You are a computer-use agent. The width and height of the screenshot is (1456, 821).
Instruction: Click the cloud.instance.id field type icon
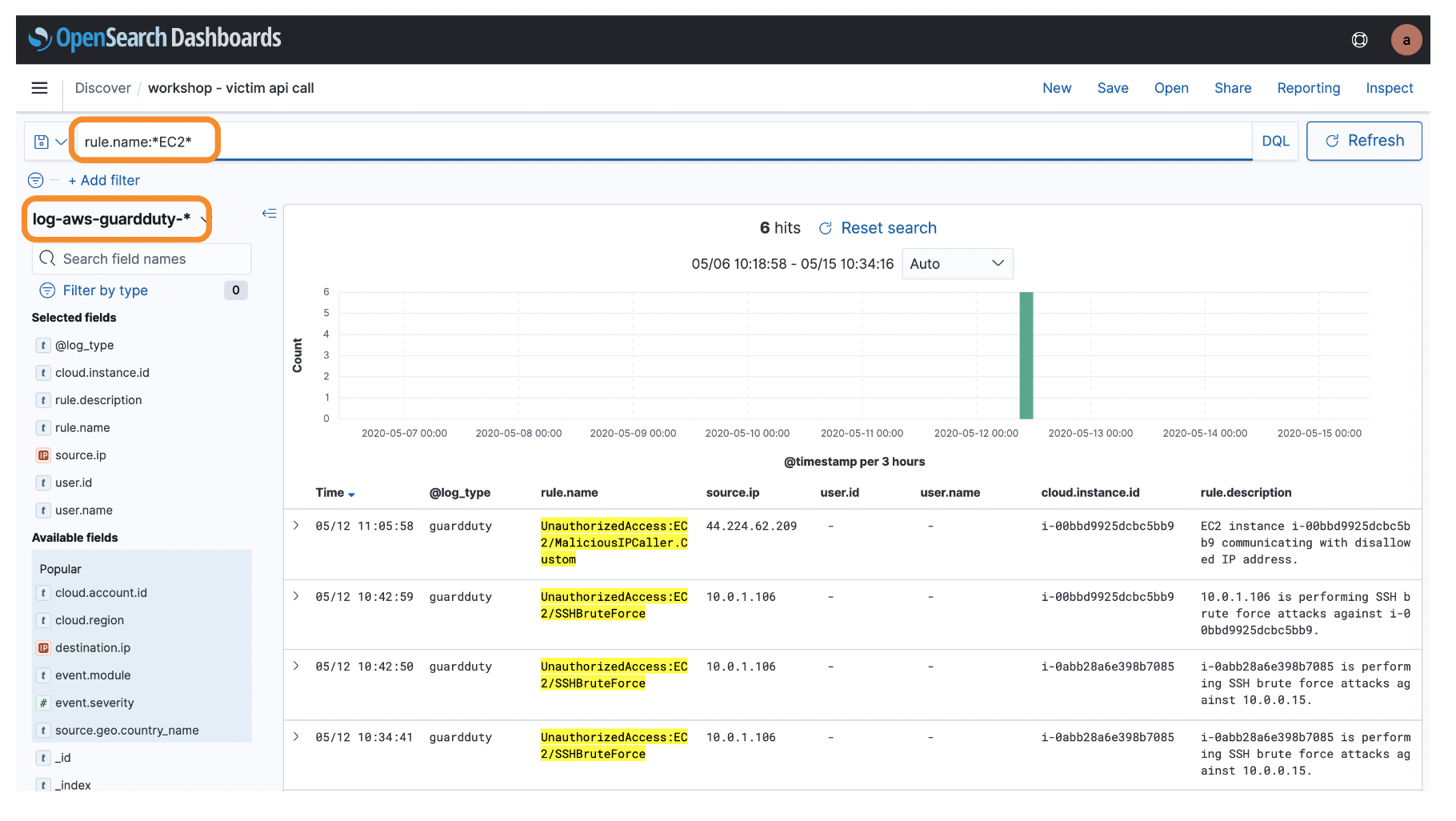point(43,373)
